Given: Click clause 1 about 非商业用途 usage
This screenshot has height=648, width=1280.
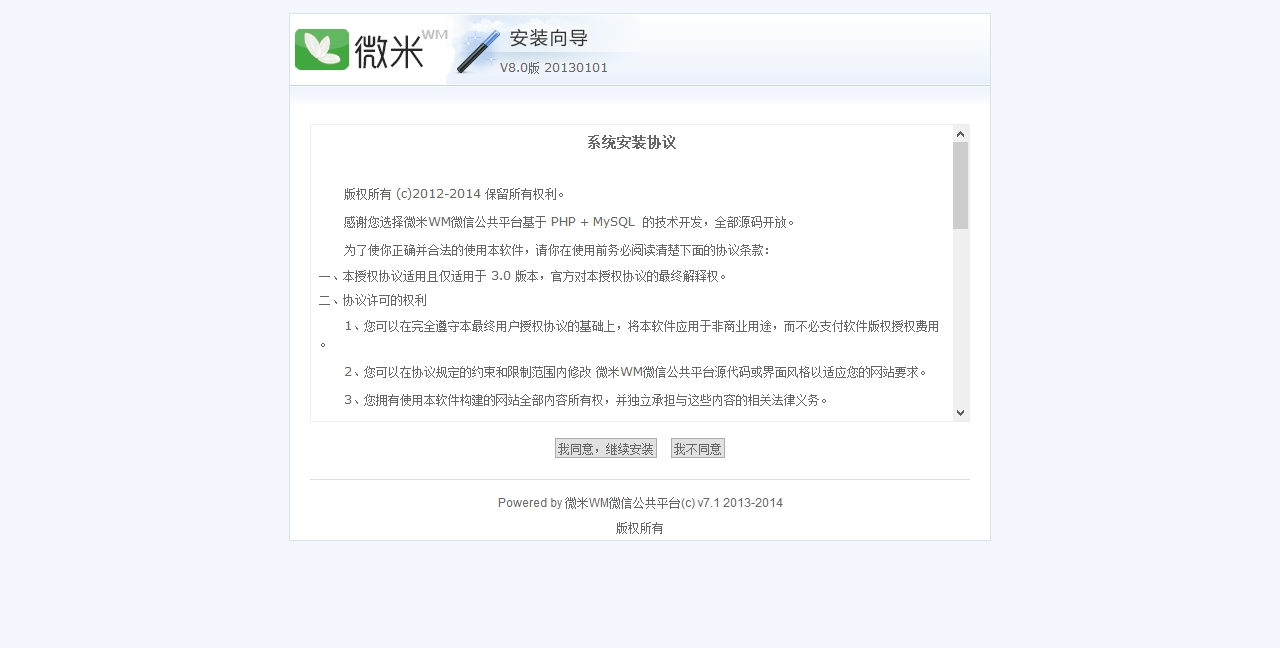Looking at the screenshot, I should click(x=630, y=334).
